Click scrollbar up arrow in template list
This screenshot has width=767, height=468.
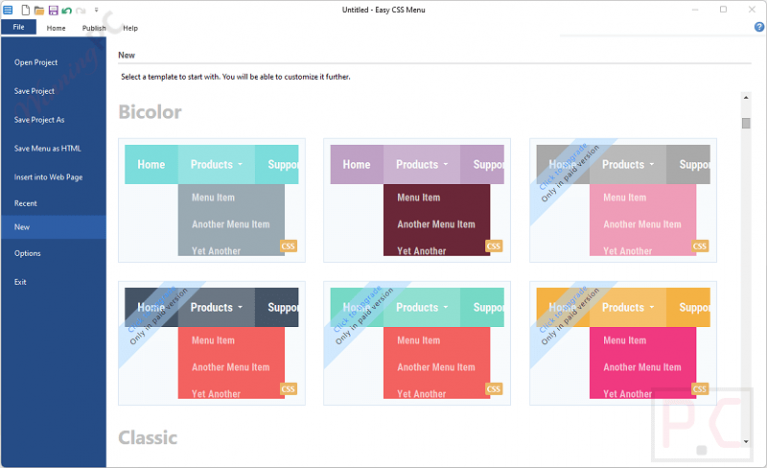tap(746, 98)
